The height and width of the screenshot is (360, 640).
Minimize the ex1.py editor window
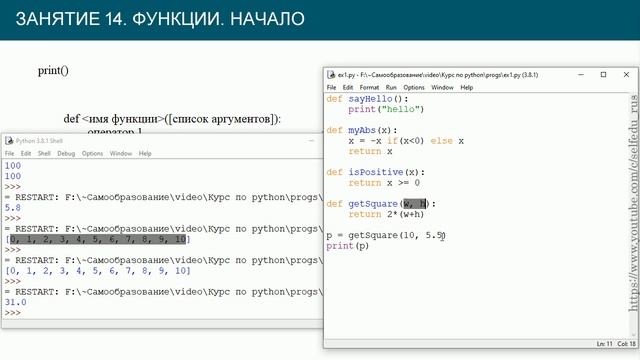pos(581,75)
